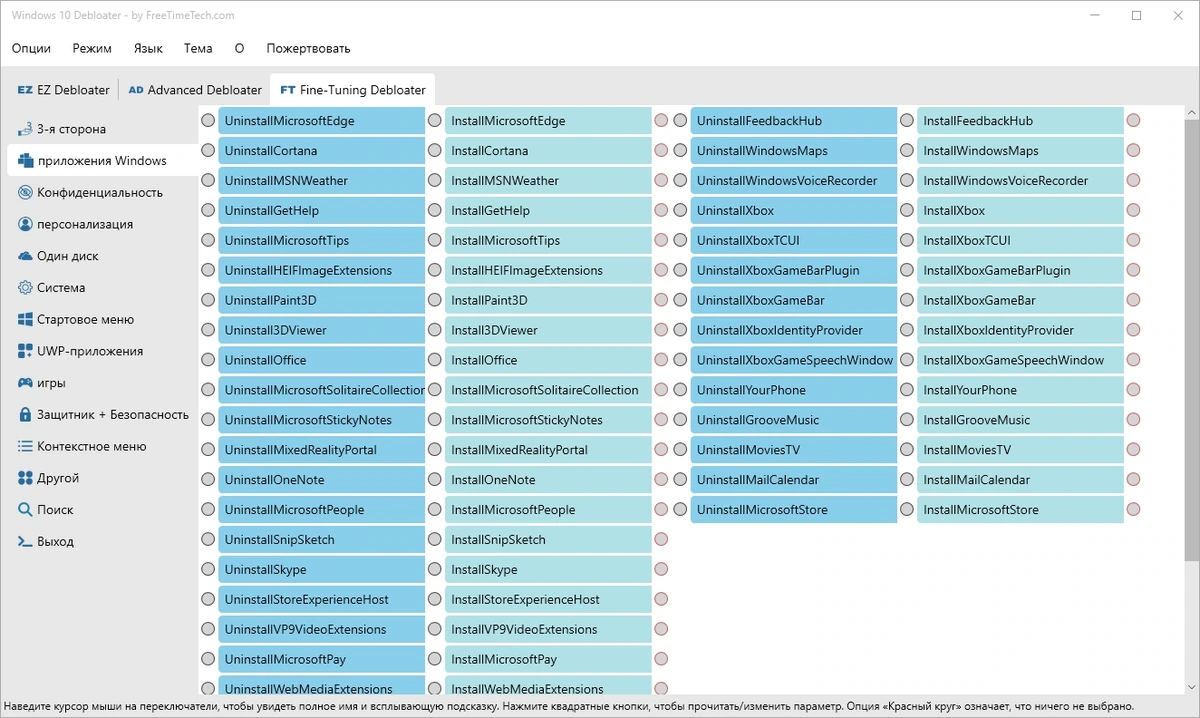Switch to the Advanced Debloater tab
Screen dimensions: 1200x718
point(195,90)
